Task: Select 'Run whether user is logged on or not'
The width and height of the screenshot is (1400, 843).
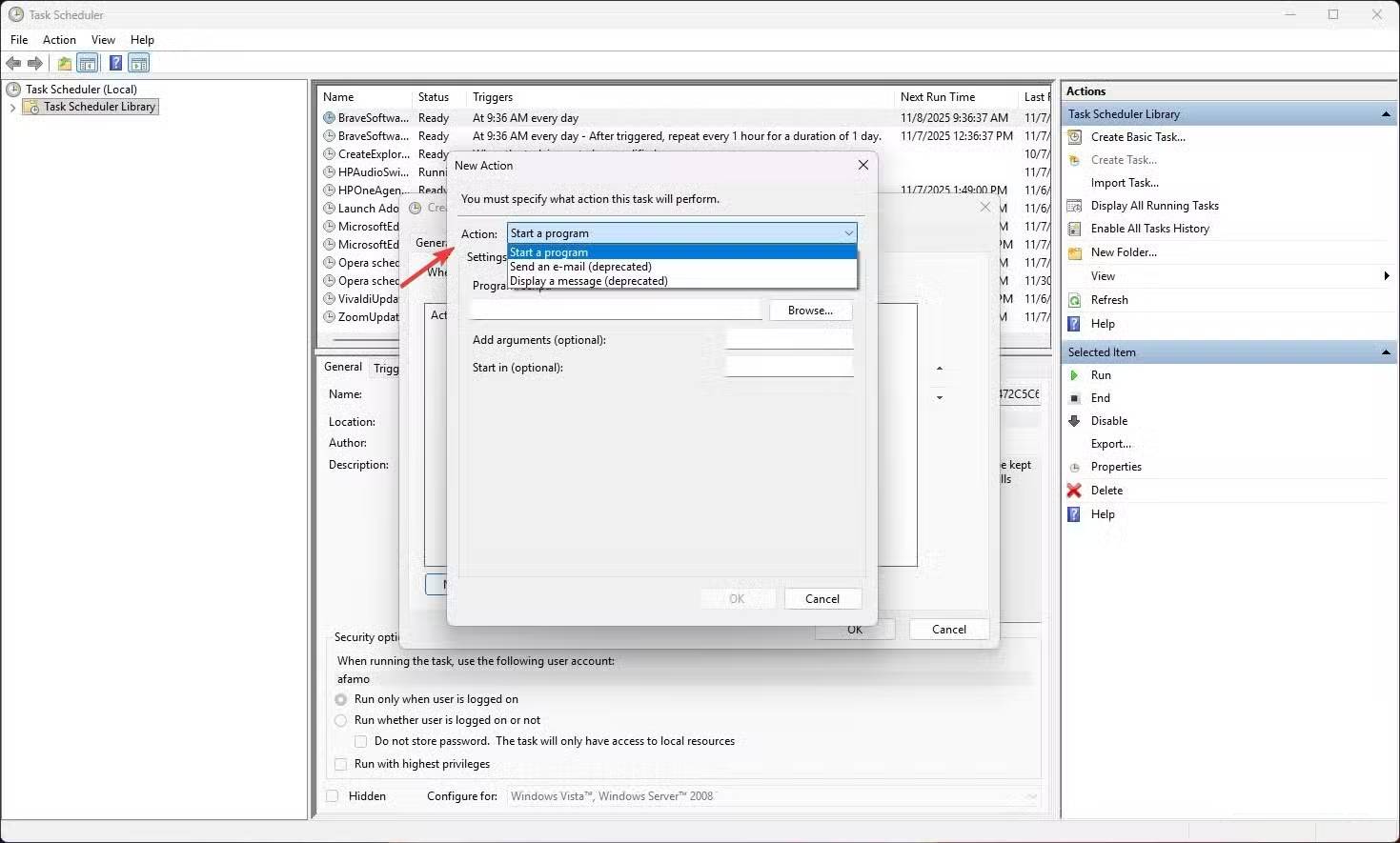Action: [x=341, y=720]
